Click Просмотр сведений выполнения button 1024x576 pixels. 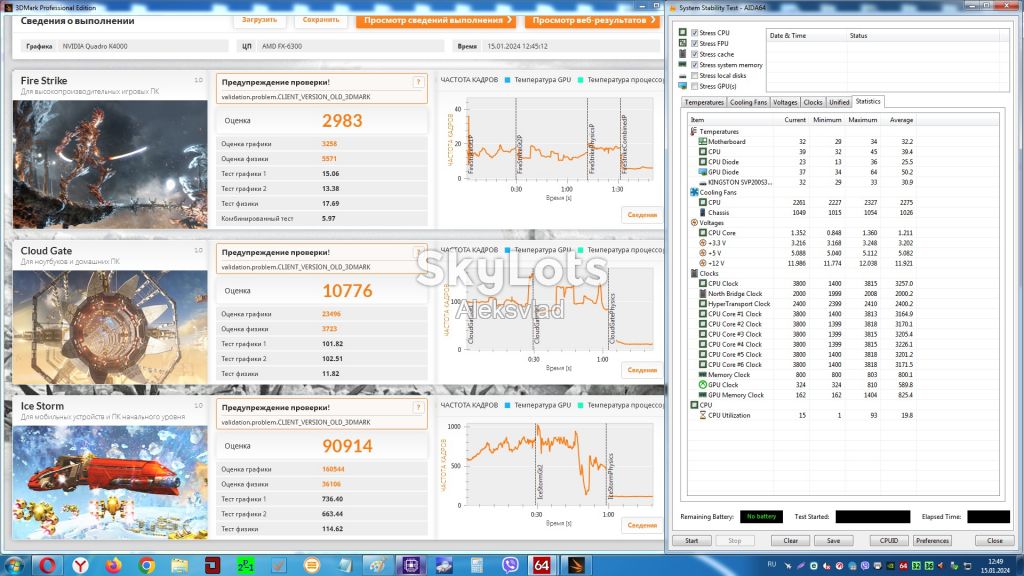436,20
